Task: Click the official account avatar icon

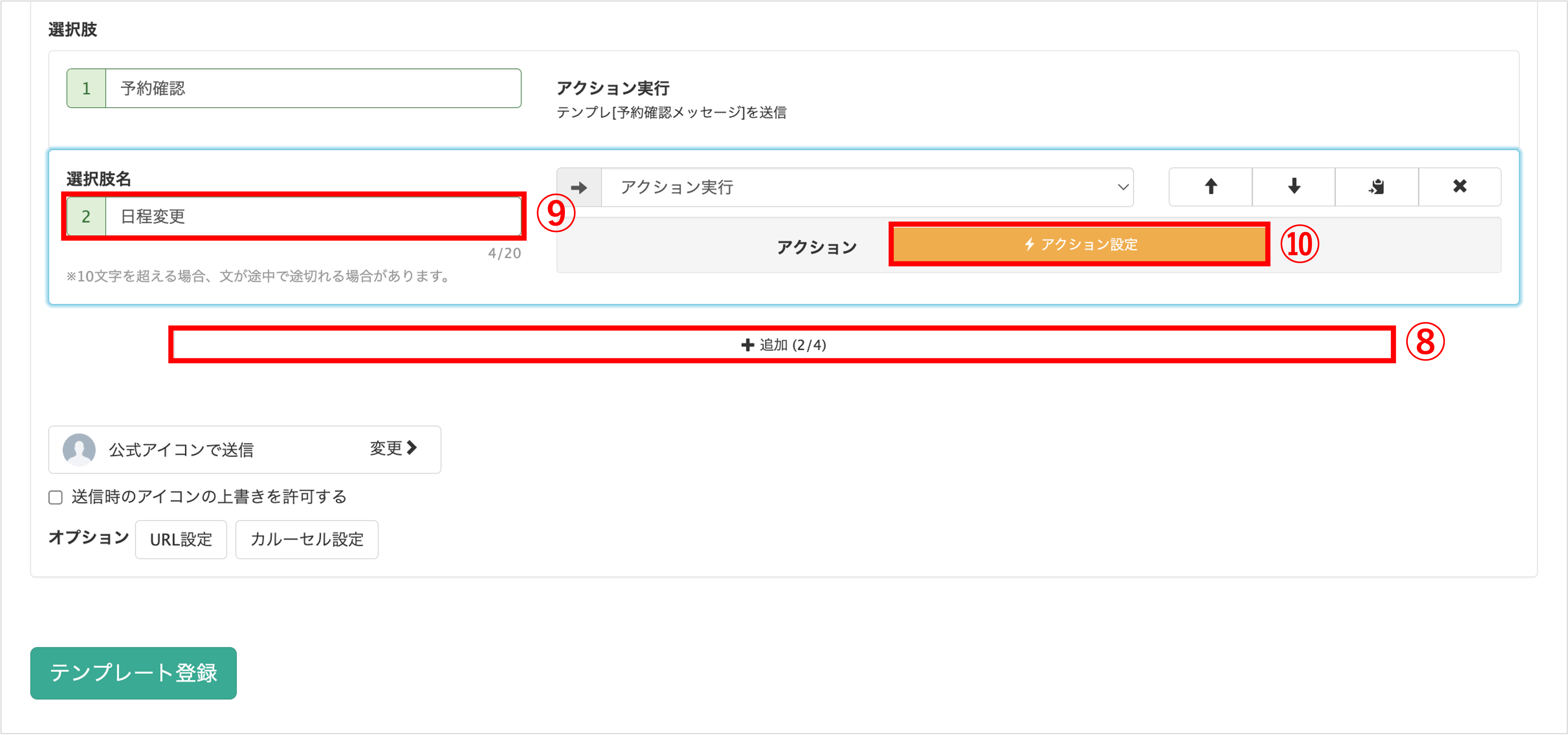Action: 79,450
